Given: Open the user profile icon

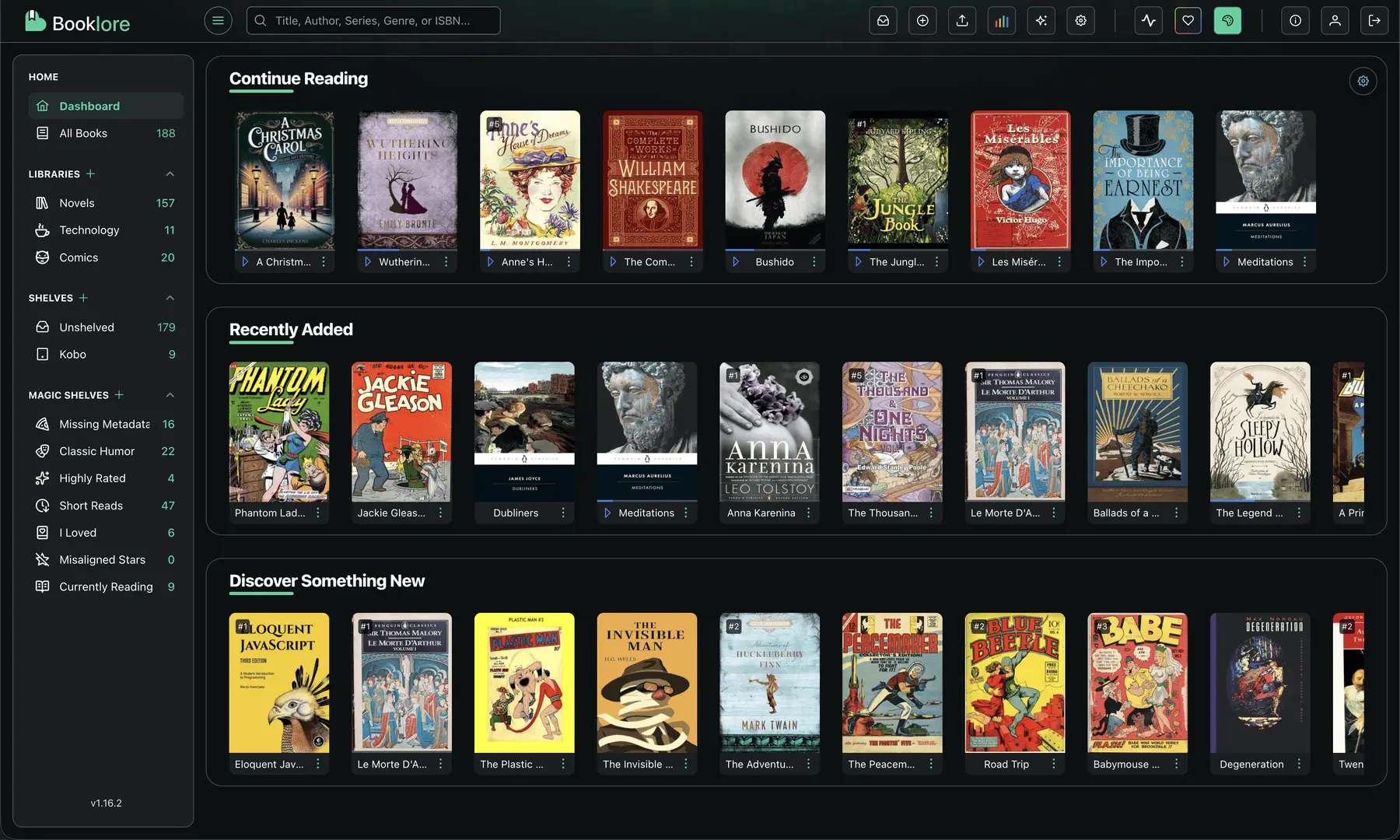Looking at the screenshot, I should pos(1335,21).
